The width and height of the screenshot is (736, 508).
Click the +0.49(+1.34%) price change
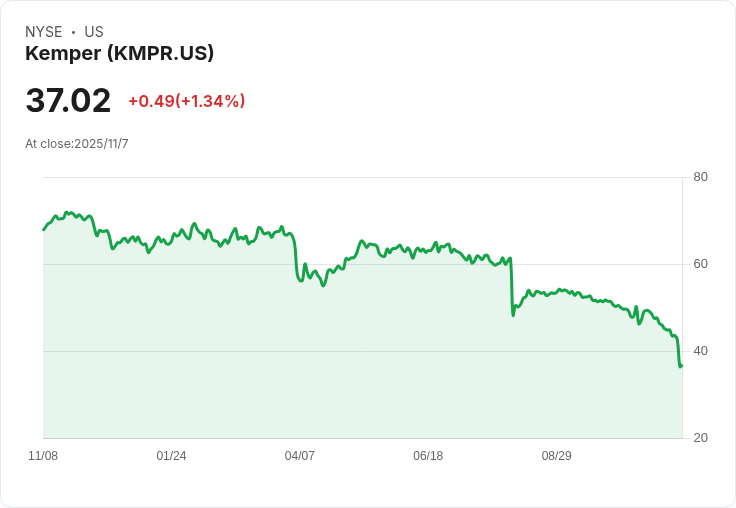point(187,101)
